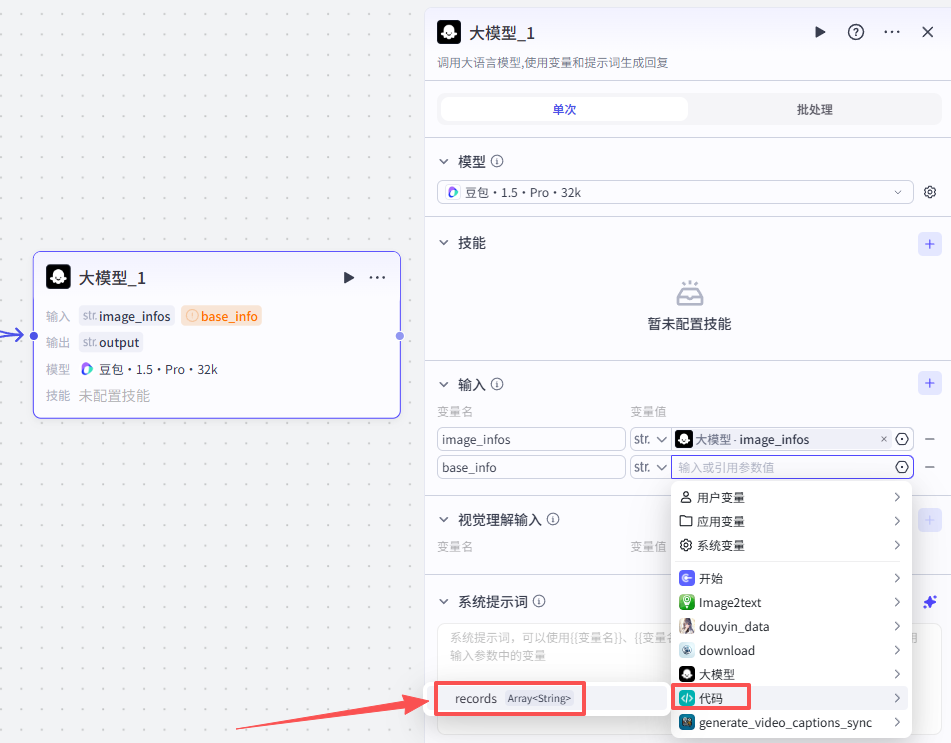Open model settings gear icon beside model dropdown

[930, 192]
